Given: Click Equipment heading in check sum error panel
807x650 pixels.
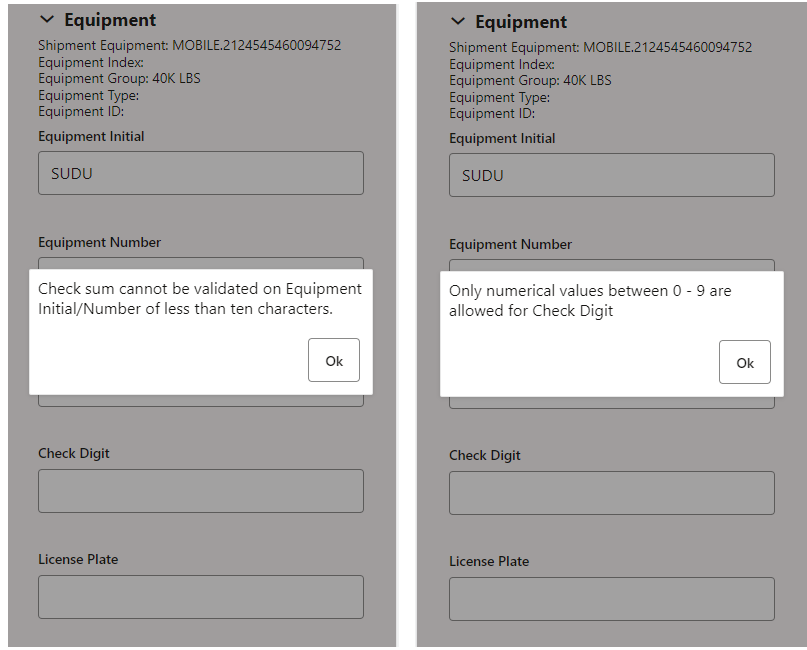Looking at the screenshot, I should click(110, 20).
